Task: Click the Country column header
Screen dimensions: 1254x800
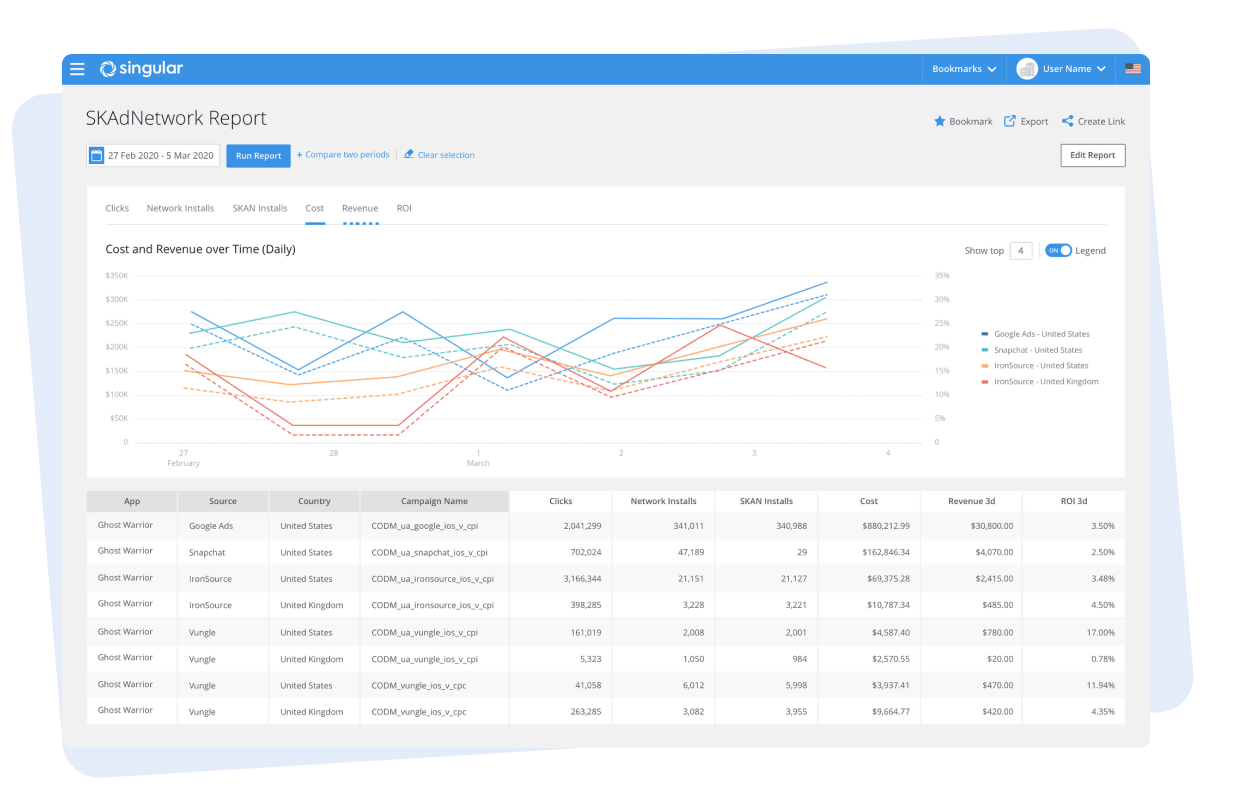Action: (314, 501)
